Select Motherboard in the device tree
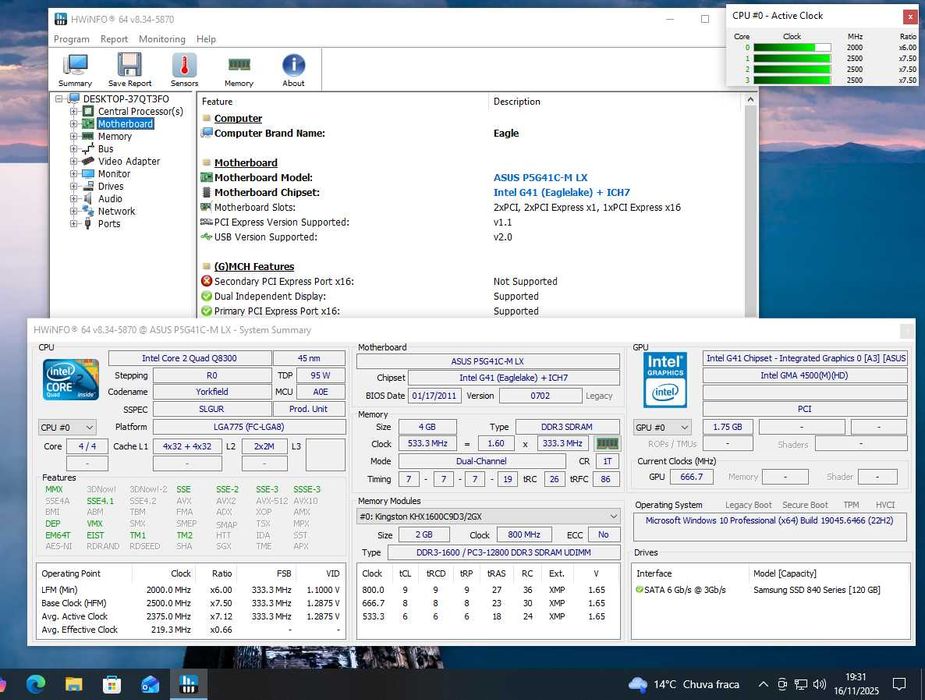Viewport: 925px width, 700px height. click(125, 124)
